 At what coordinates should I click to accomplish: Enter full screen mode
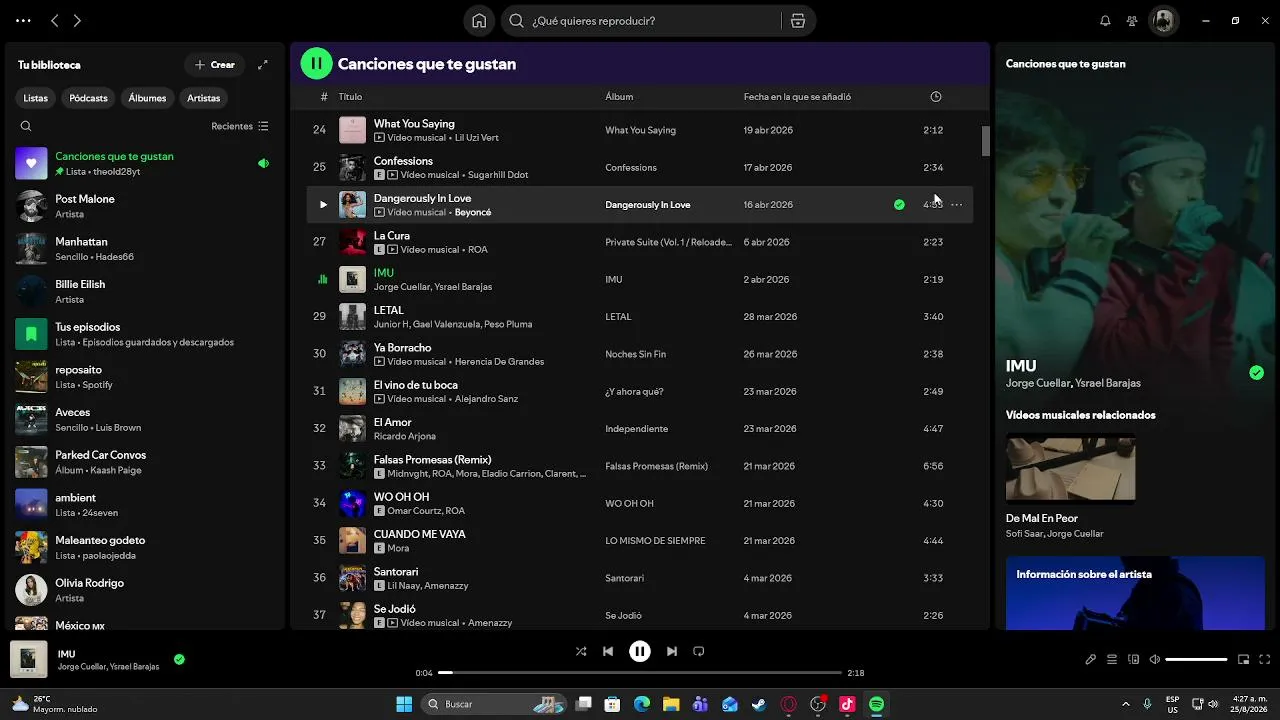point(1265,659)
